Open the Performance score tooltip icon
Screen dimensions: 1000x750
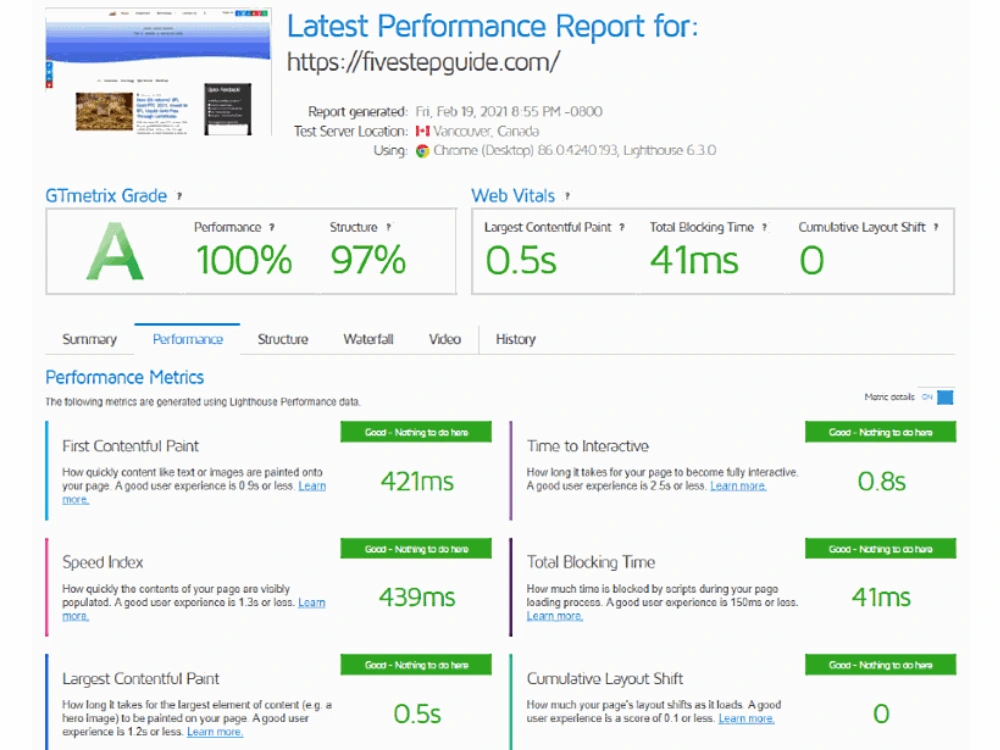[x=274, y=227]
